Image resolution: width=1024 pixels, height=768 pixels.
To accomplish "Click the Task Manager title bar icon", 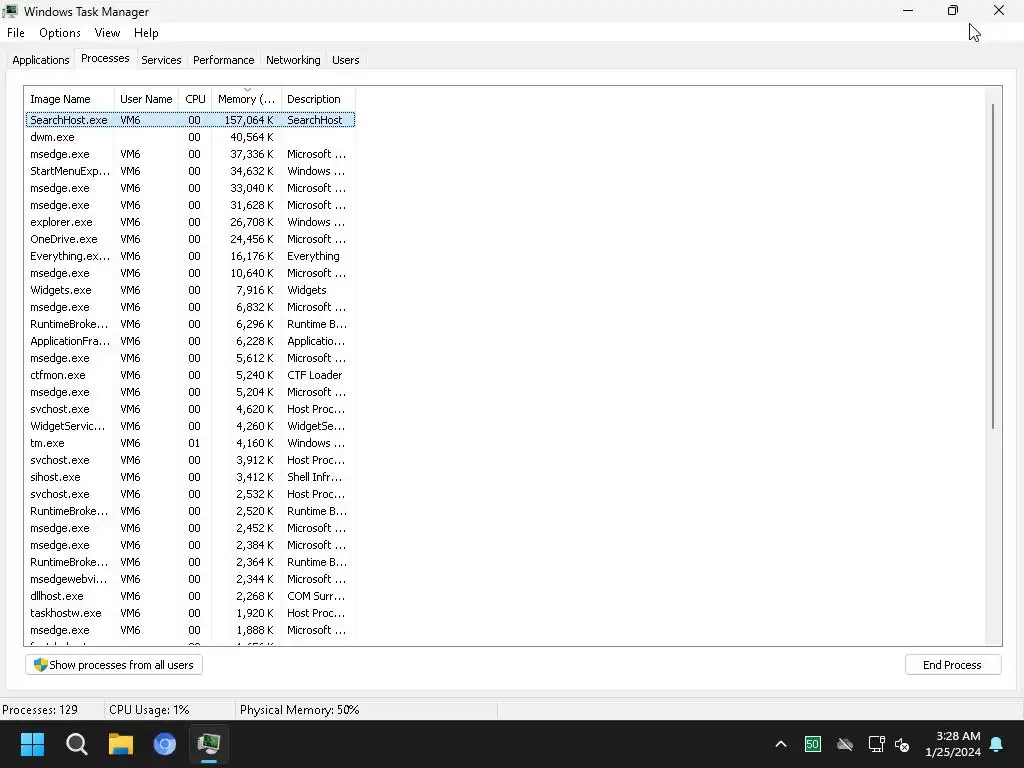I will pos(10,11).
